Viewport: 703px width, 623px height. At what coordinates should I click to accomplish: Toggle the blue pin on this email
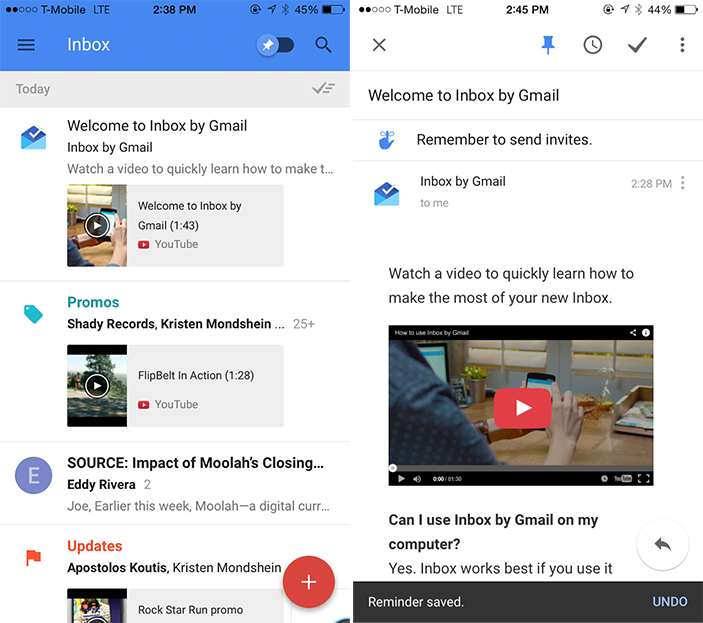click(x=547, y=45)
